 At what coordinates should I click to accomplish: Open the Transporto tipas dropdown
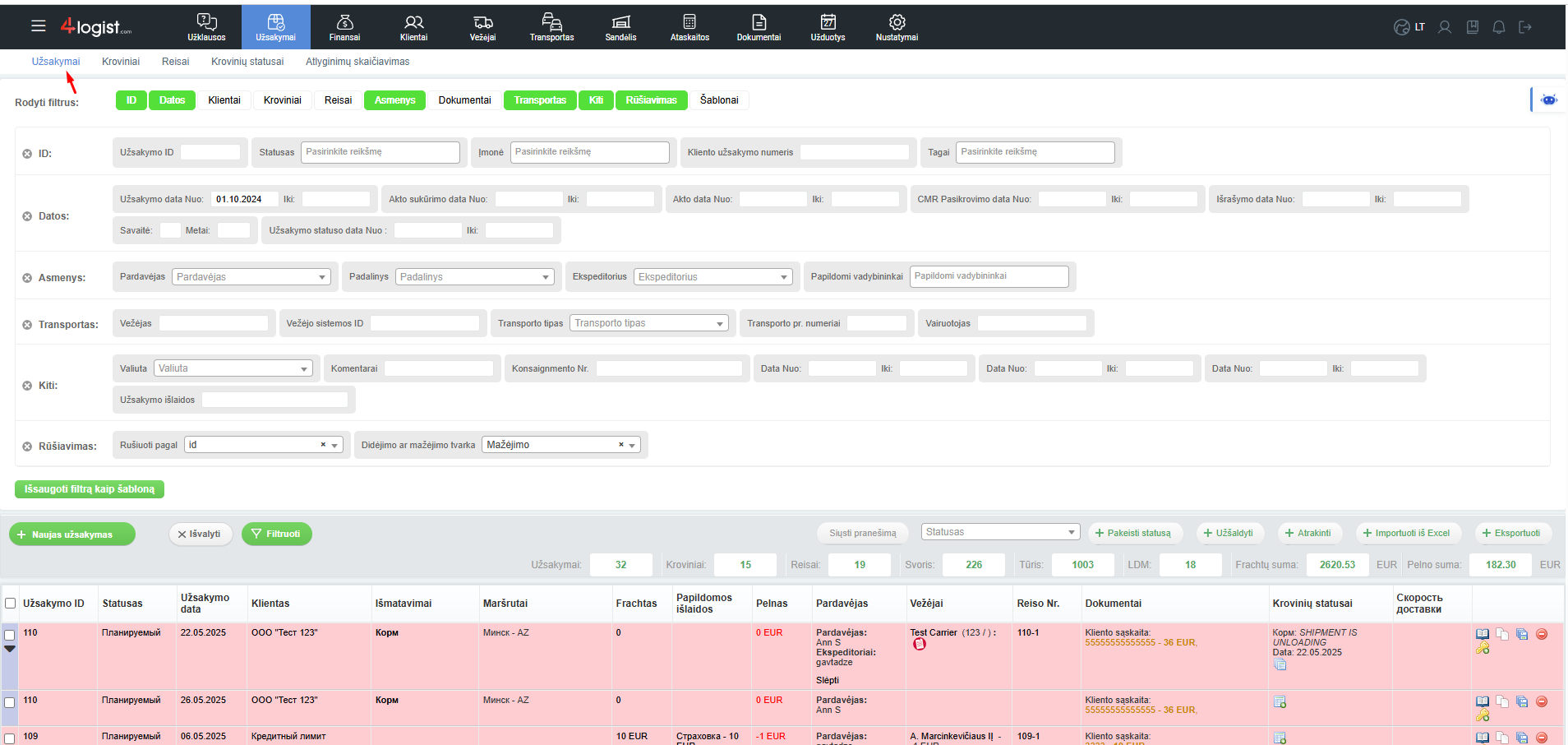point(649,323)
